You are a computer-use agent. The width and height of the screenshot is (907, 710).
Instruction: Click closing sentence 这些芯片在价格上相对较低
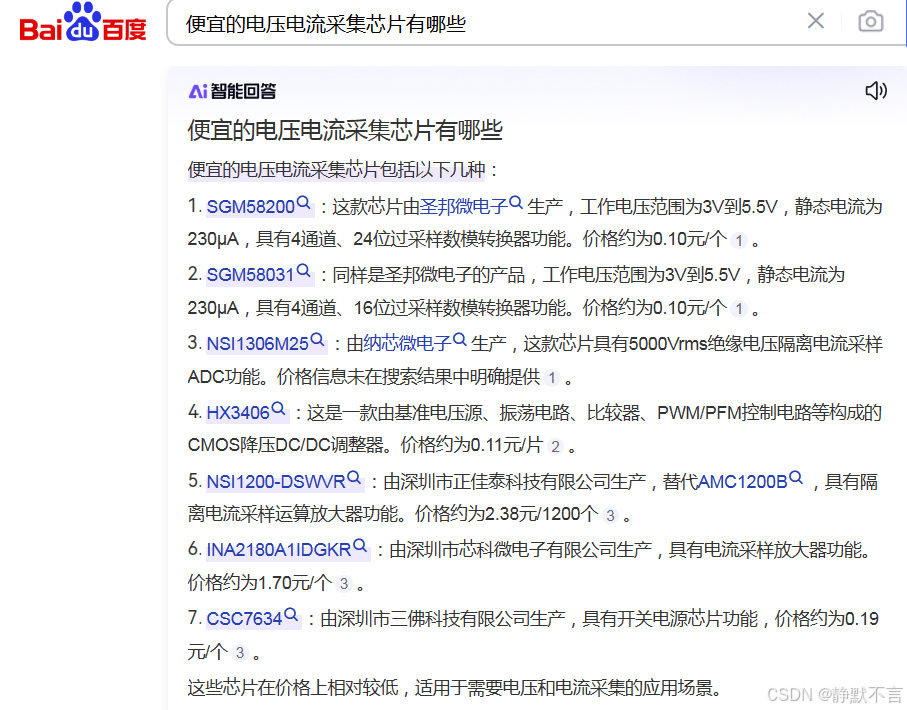293,688
